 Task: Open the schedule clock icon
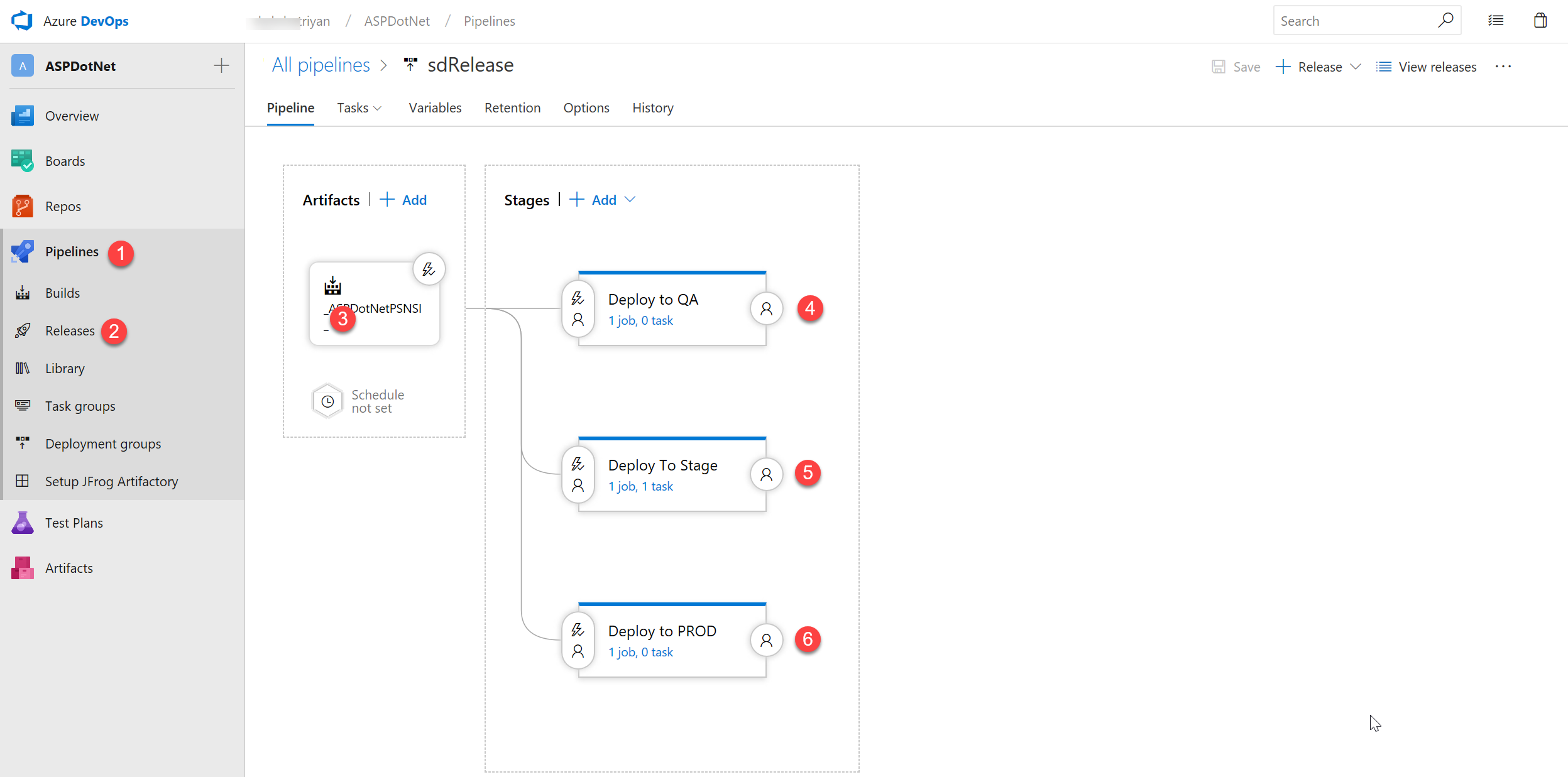click(x=328, y=401)
